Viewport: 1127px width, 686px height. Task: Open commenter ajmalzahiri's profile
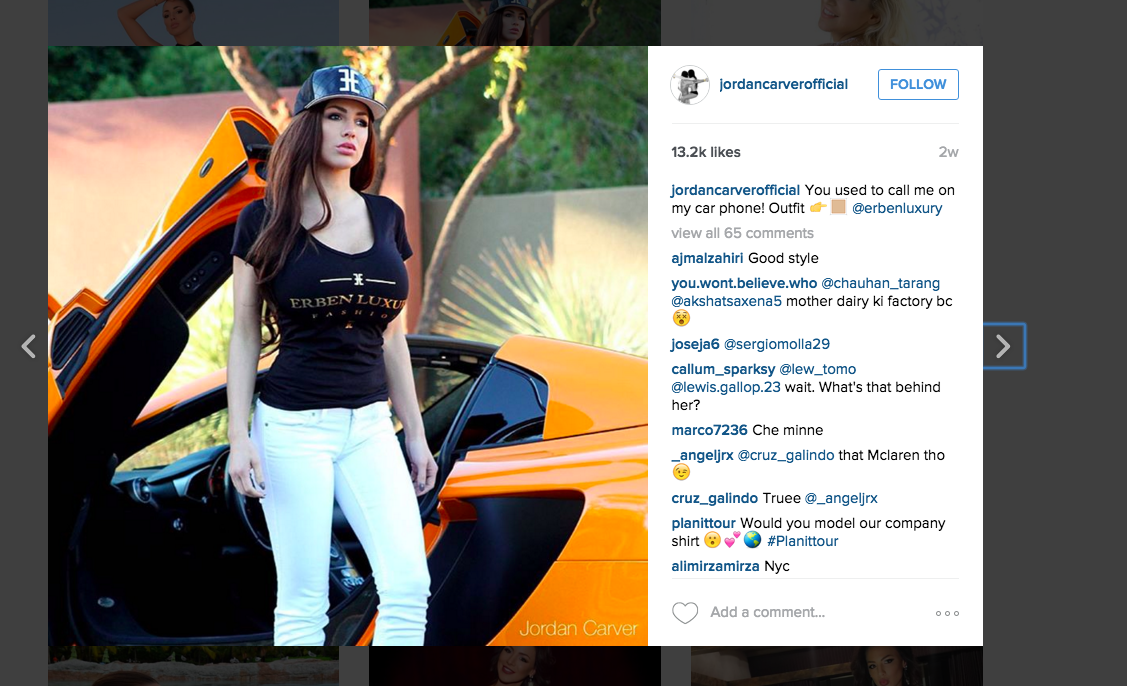707,258
